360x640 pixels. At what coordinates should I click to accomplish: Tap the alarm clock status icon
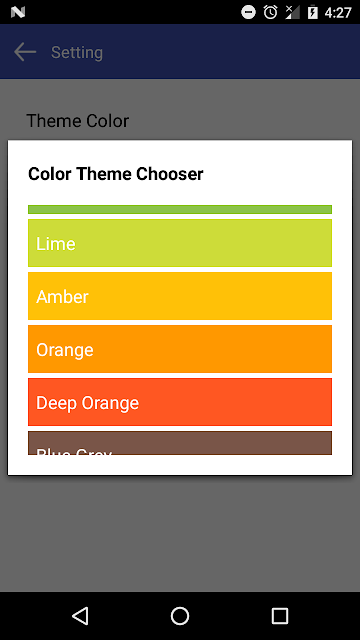pos(270,12)
